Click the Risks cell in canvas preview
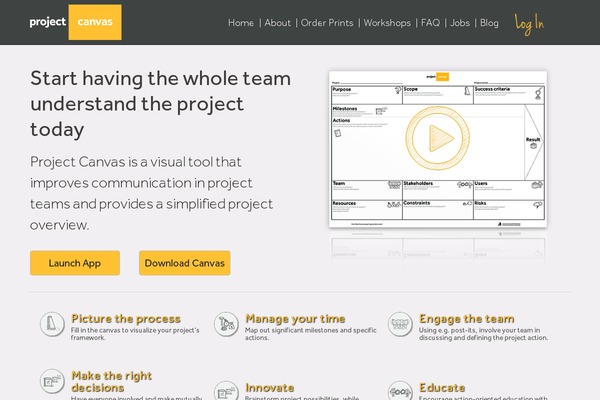 [509, 210]
